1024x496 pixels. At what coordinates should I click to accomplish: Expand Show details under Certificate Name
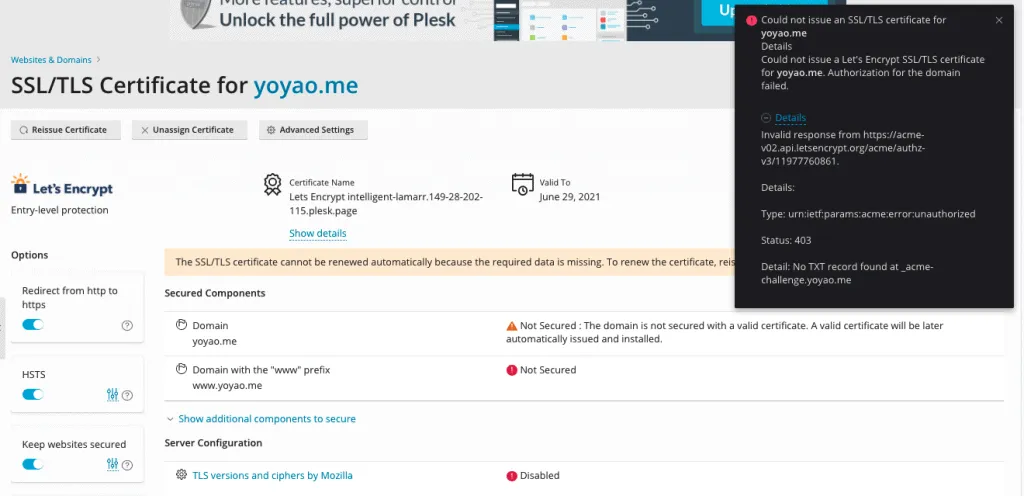[x=317, y=234]
